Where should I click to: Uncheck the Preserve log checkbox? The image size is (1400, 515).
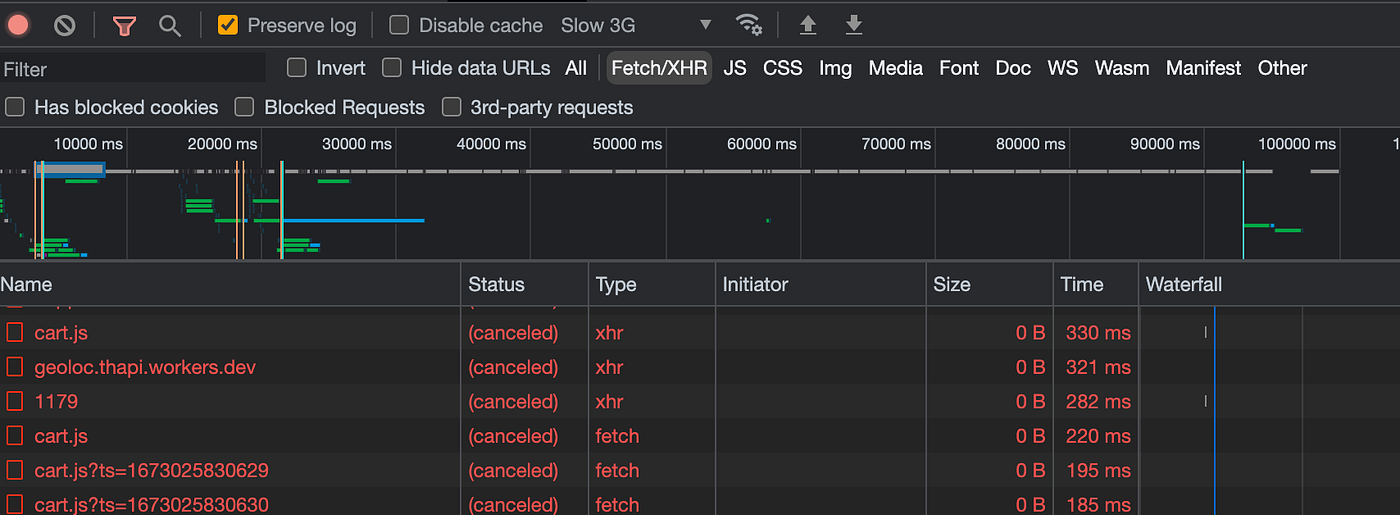[228, 25]
